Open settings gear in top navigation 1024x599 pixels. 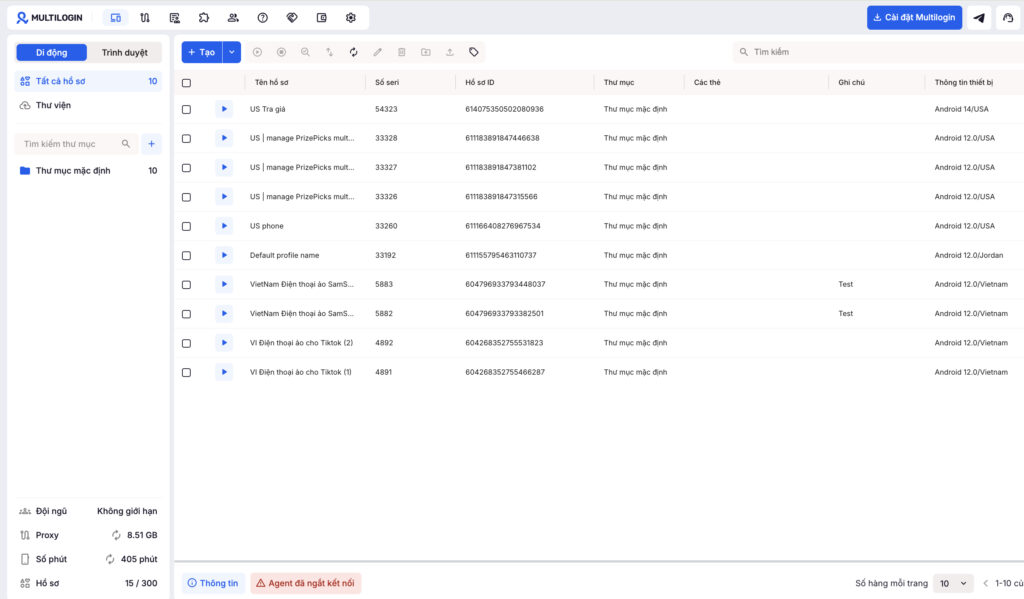tap(350, 18)
